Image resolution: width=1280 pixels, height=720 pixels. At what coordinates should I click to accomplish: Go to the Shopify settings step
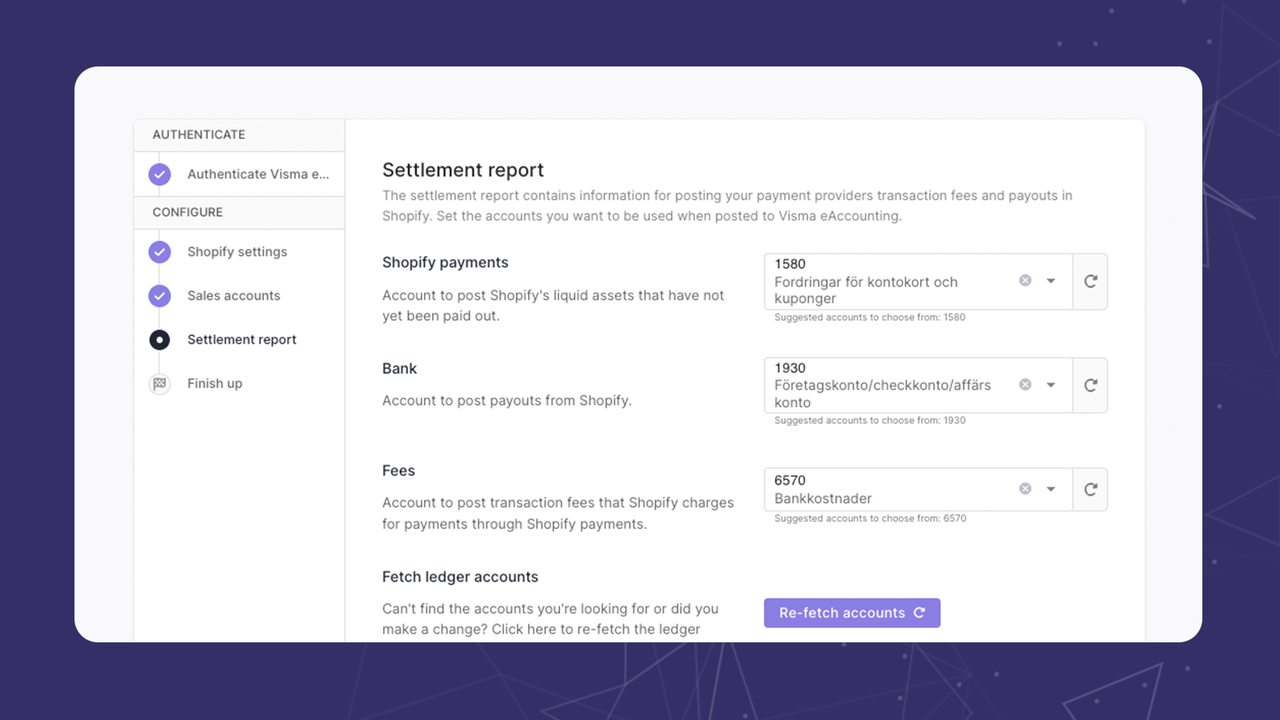click(x=237, y=252)
